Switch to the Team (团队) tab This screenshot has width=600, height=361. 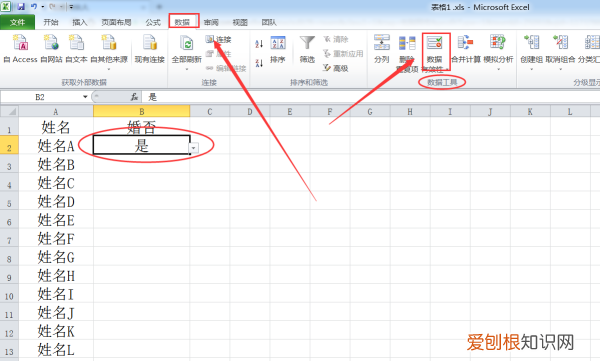pyautogui.click(x=269, y=22)
